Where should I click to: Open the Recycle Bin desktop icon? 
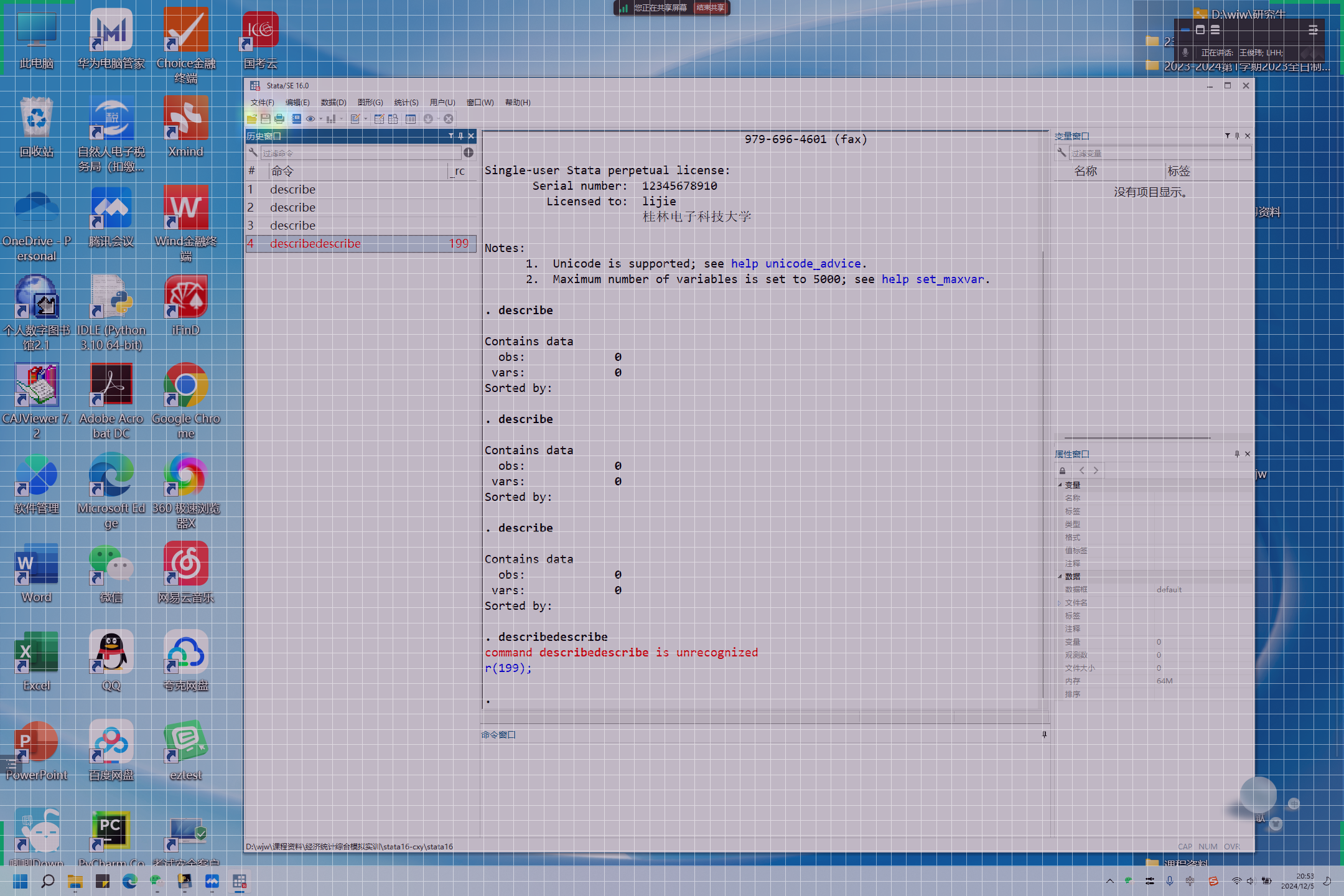37,126
